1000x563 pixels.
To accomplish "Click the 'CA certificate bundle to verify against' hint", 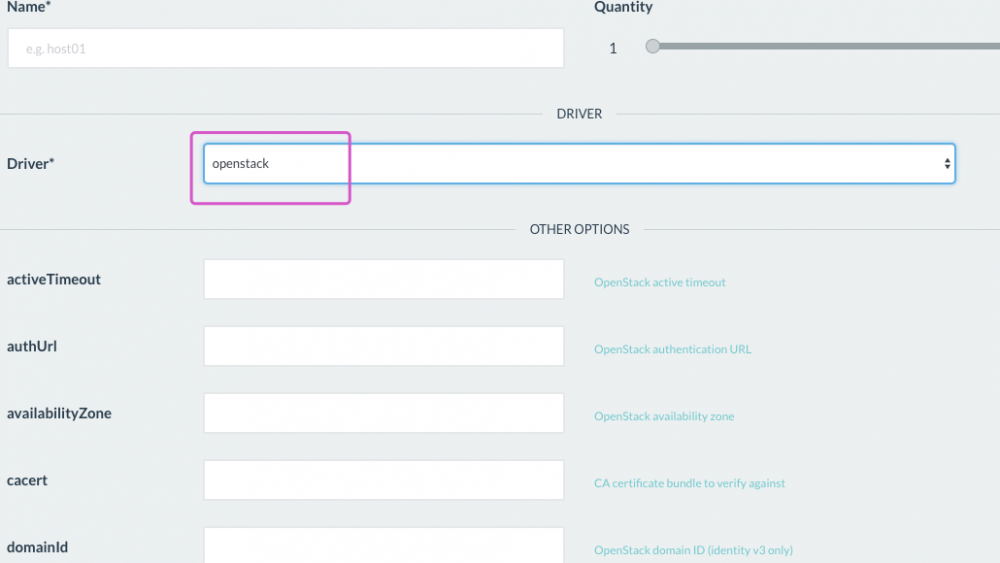I will pos(689,483).
